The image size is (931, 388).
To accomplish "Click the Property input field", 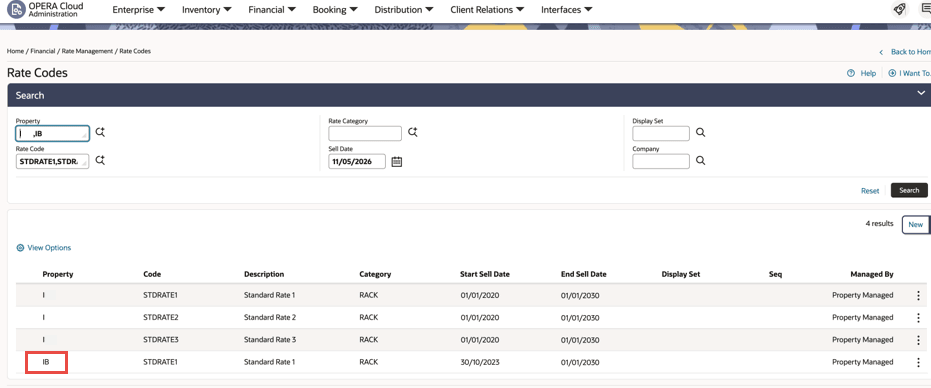I will [x=52, y=134].
